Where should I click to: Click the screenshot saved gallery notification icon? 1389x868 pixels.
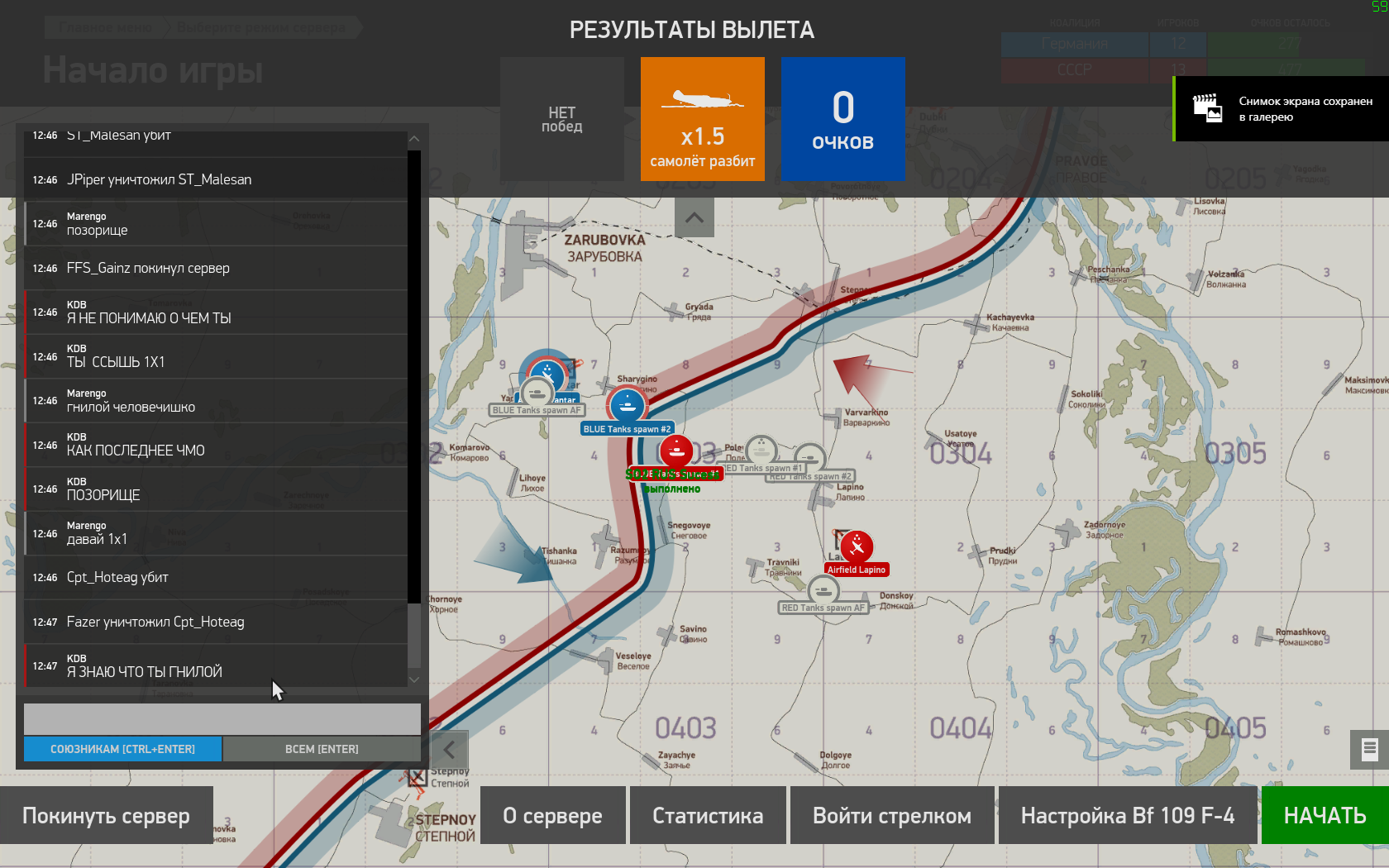tap(1208, 108)
